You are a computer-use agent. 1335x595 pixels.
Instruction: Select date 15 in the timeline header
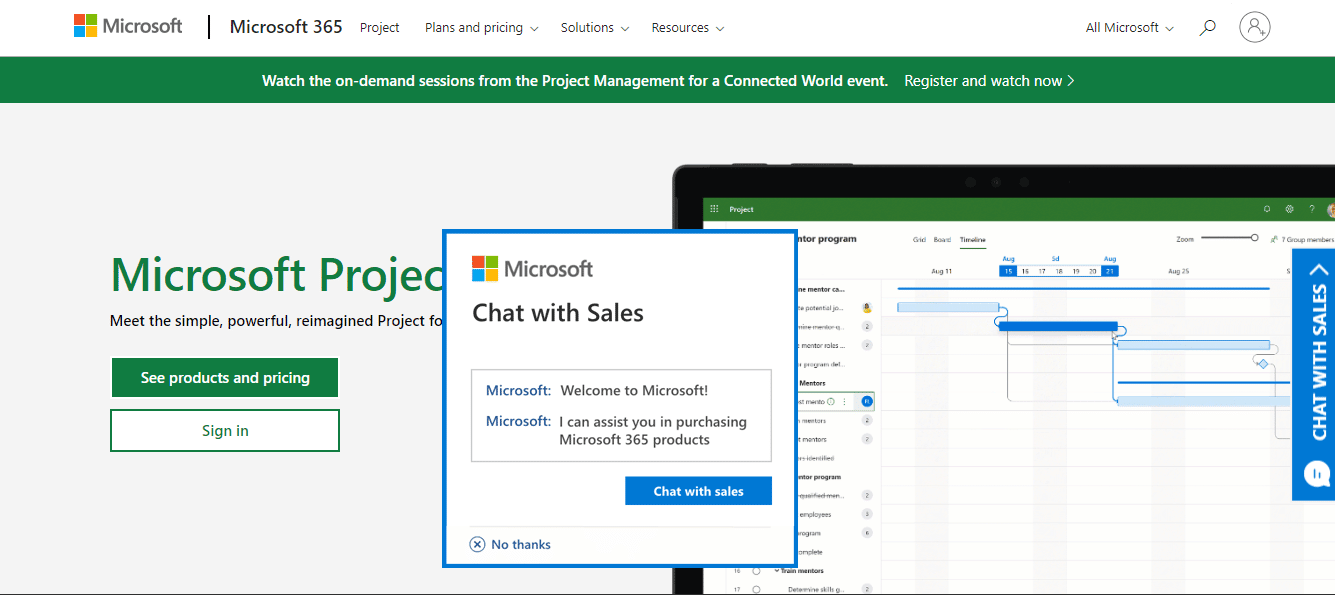1009,271
